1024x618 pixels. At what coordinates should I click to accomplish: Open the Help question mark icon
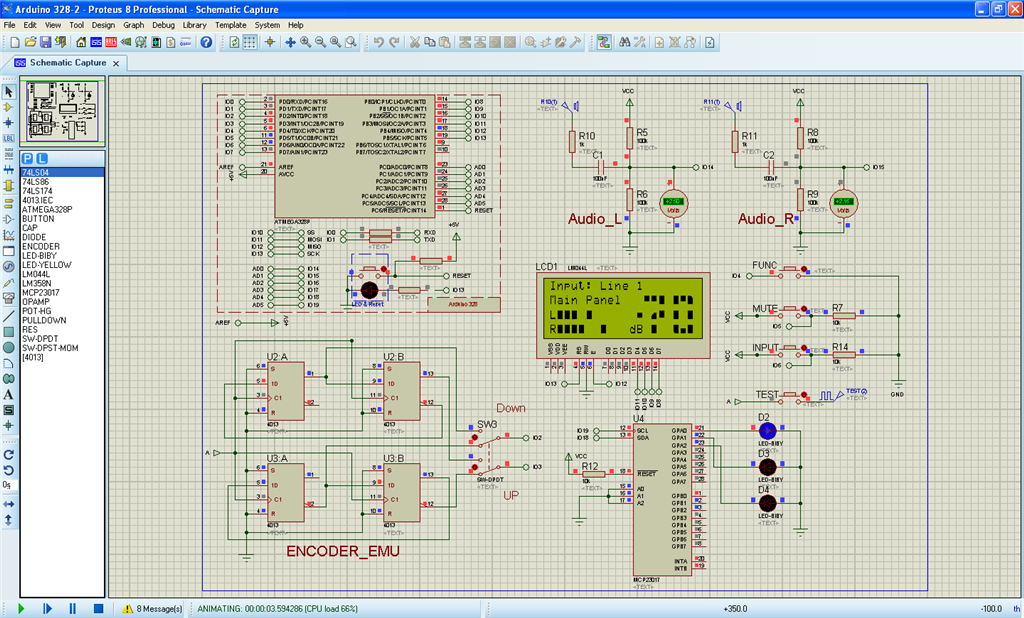coord(206,42)
